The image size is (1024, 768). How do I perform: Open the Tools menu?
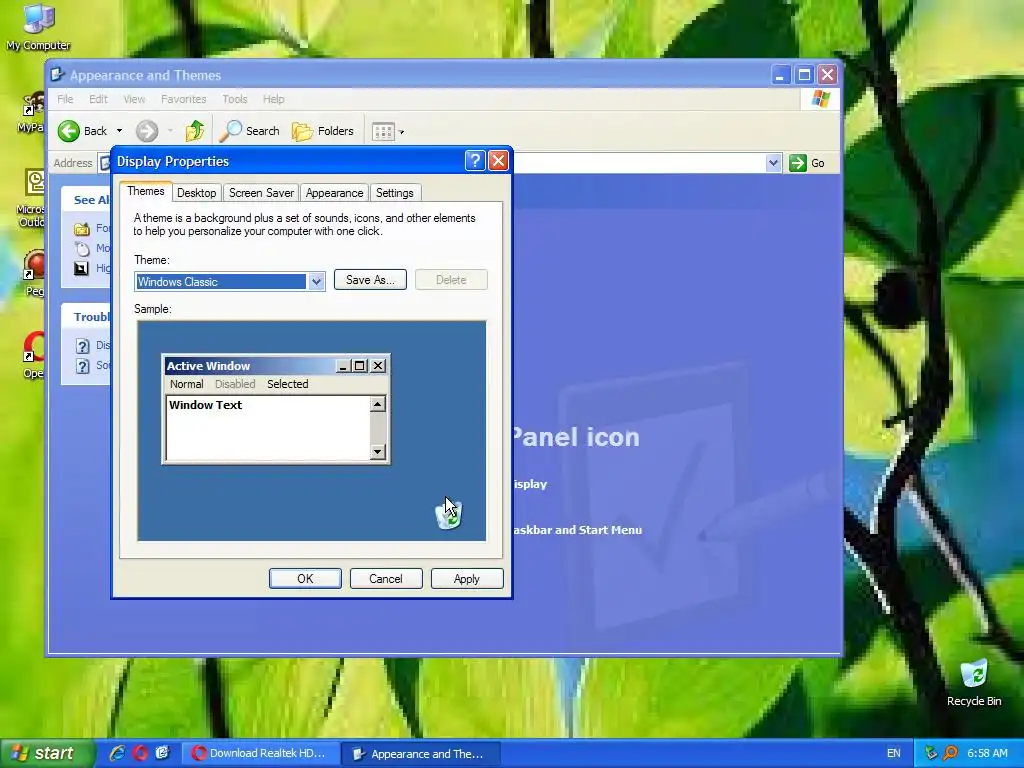234,99
